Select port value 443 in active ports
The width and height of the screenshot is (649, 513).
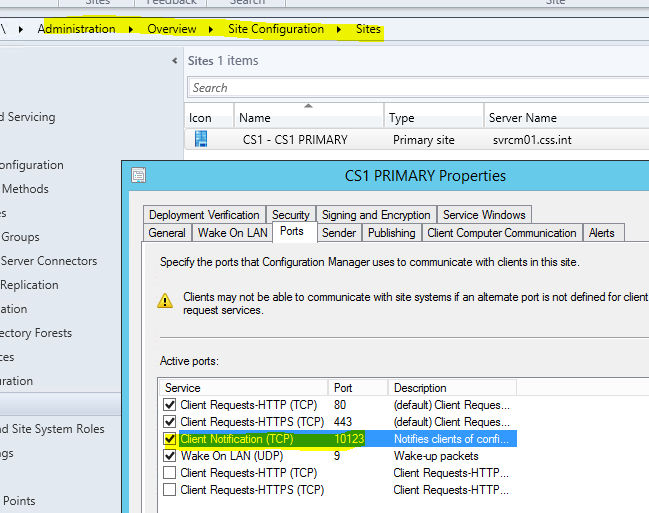pyautogui.click(x=343, y=421)
